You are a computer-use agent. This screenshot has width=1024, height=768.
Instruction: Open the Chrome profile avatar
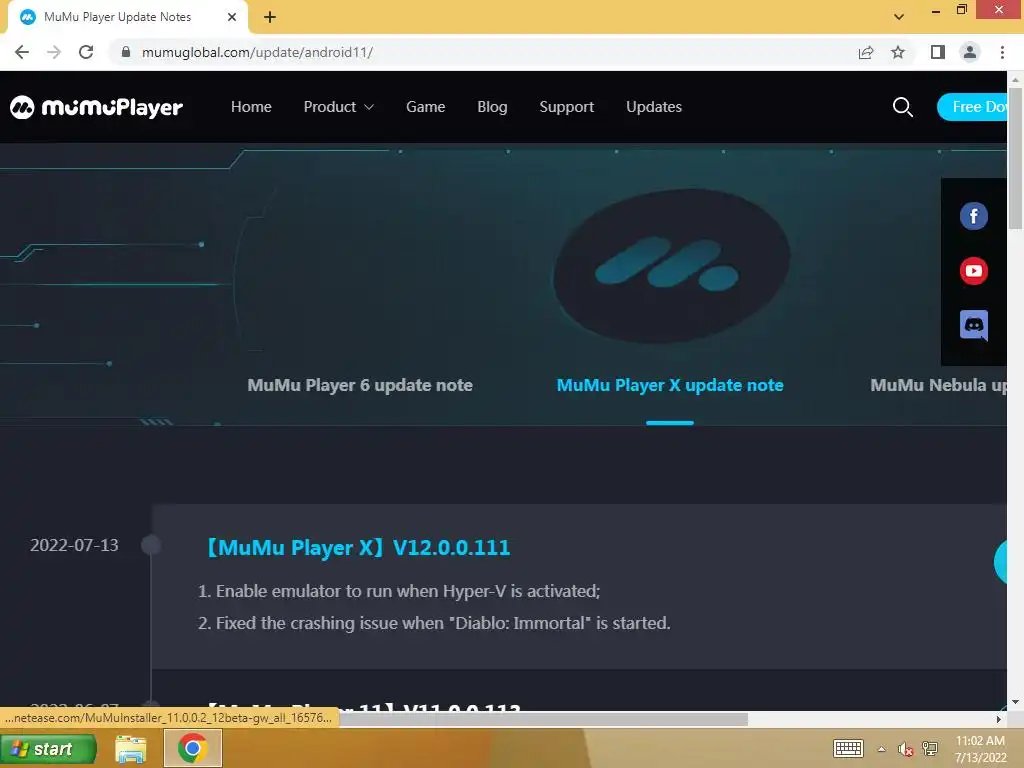pos(970,52)
